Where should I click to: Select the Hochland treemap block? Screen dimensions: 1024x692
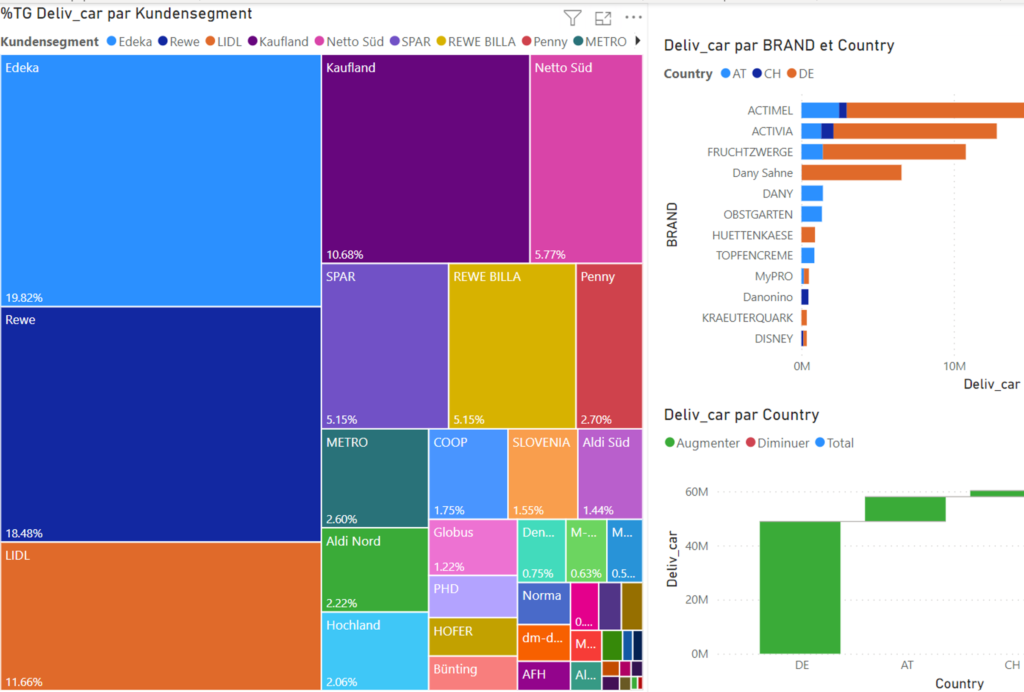point(375,651)
